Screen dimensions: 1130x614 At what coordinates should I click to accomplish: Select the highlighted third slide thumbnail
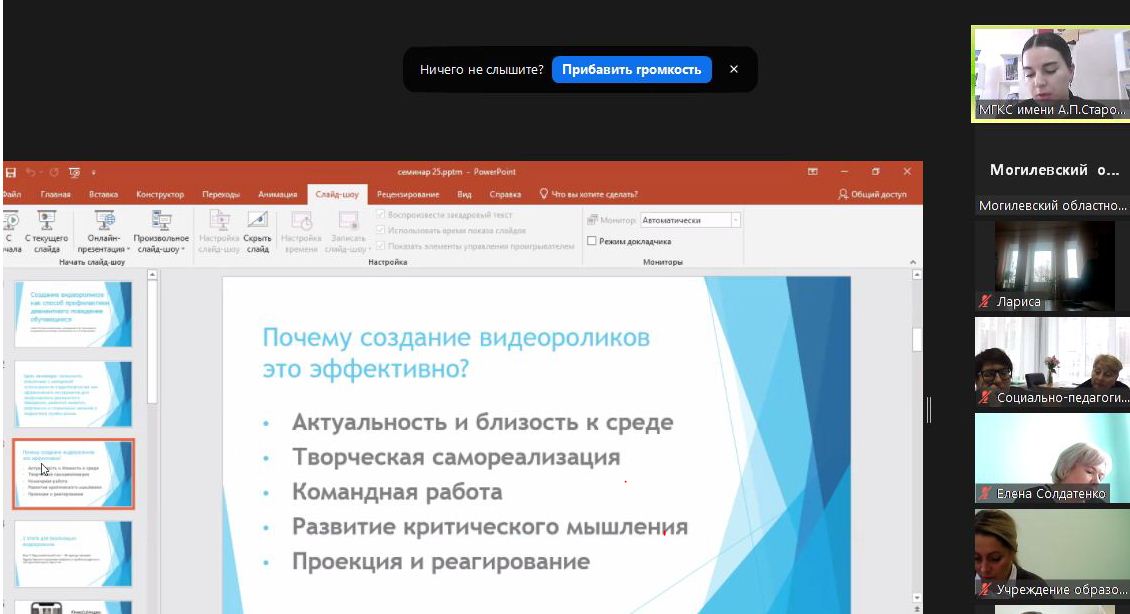74,474
